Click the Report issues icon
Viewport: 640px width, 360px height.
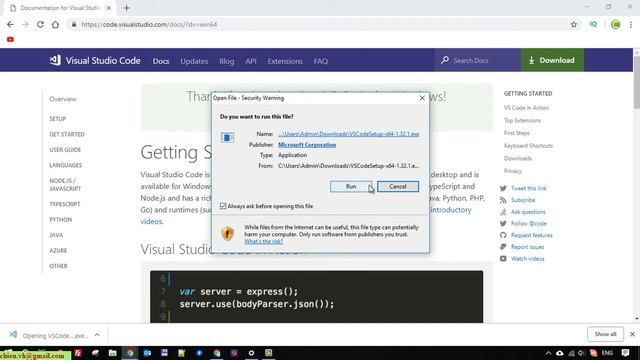(x=503, y=247)
